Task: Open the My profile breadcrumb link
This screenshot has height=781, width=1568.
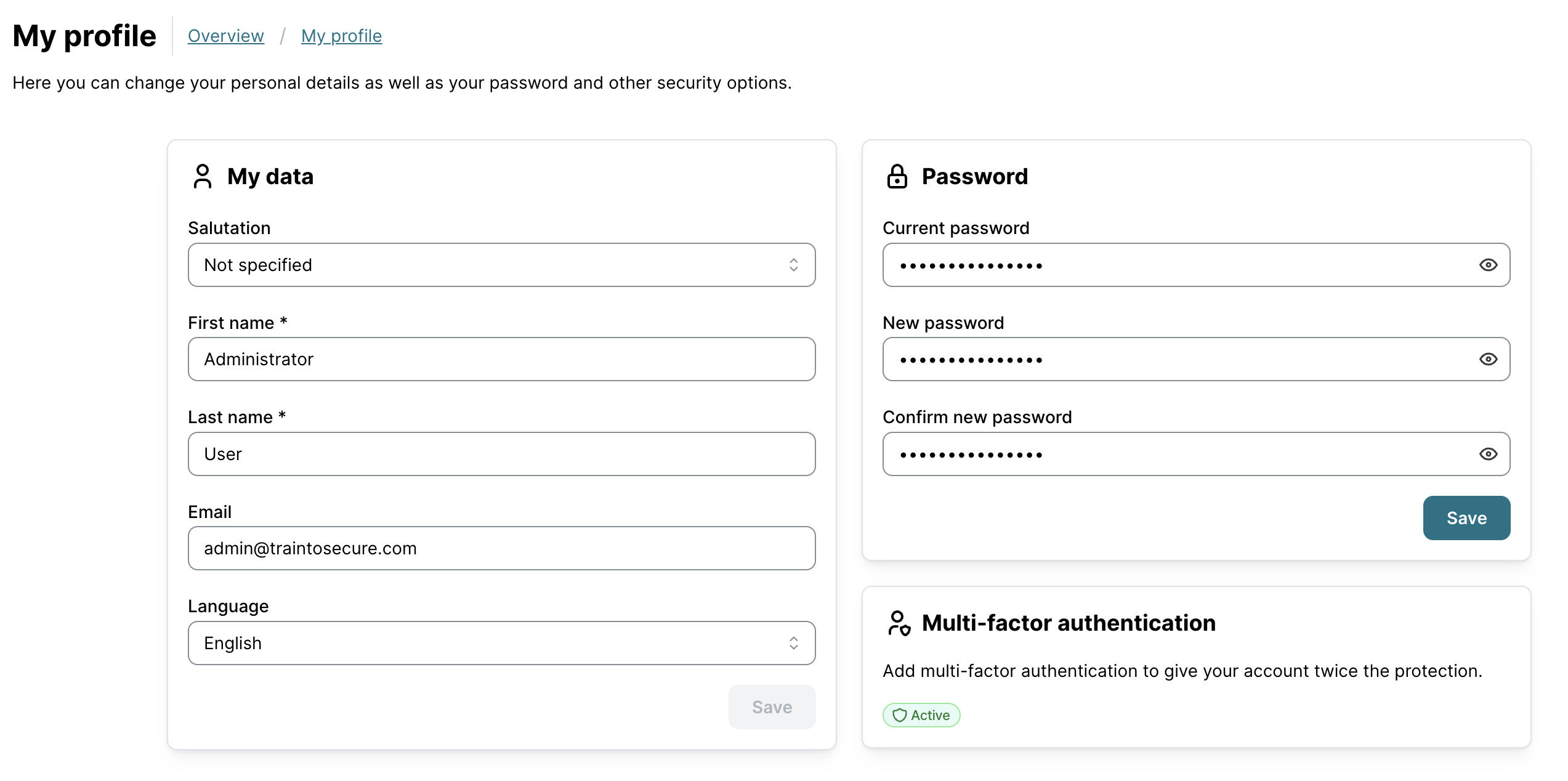Action: (x=341, y=36)
